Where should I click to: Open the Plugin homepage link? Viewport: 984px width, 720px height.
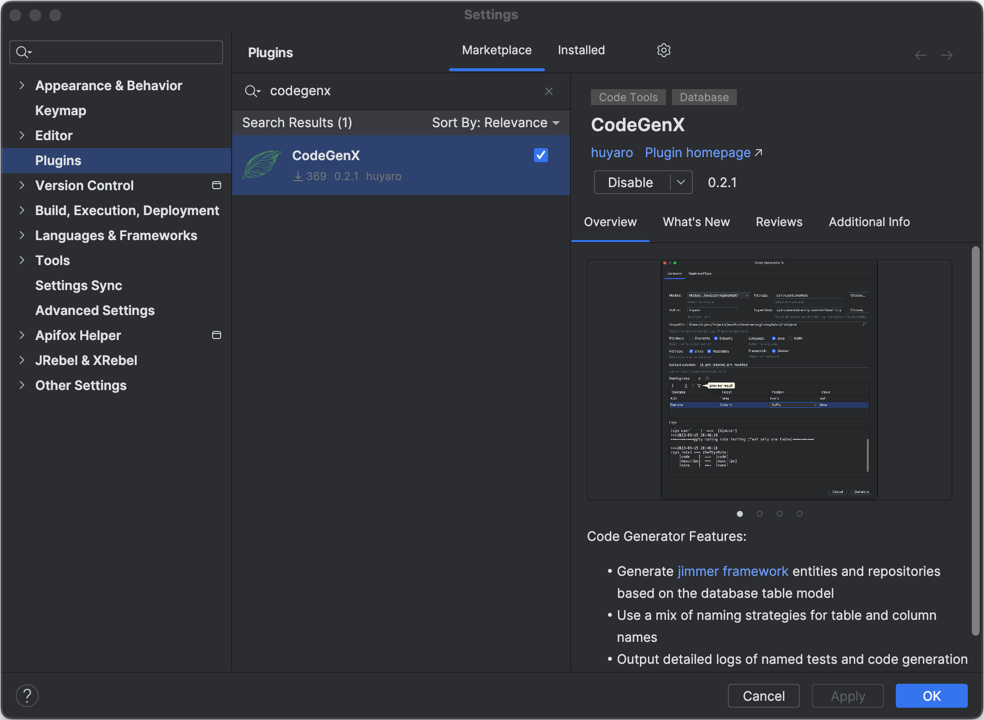(697, 153)
